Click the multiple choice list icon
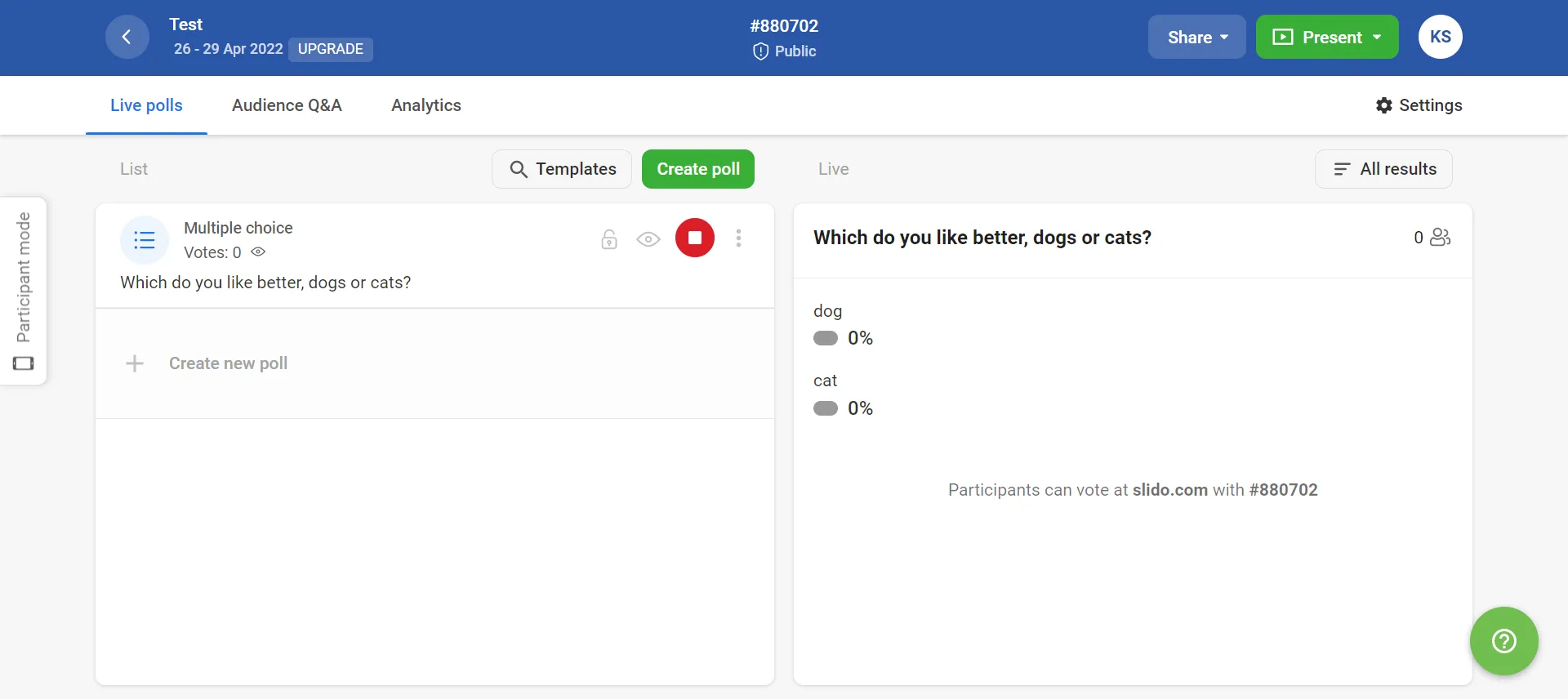 [145, 240]
